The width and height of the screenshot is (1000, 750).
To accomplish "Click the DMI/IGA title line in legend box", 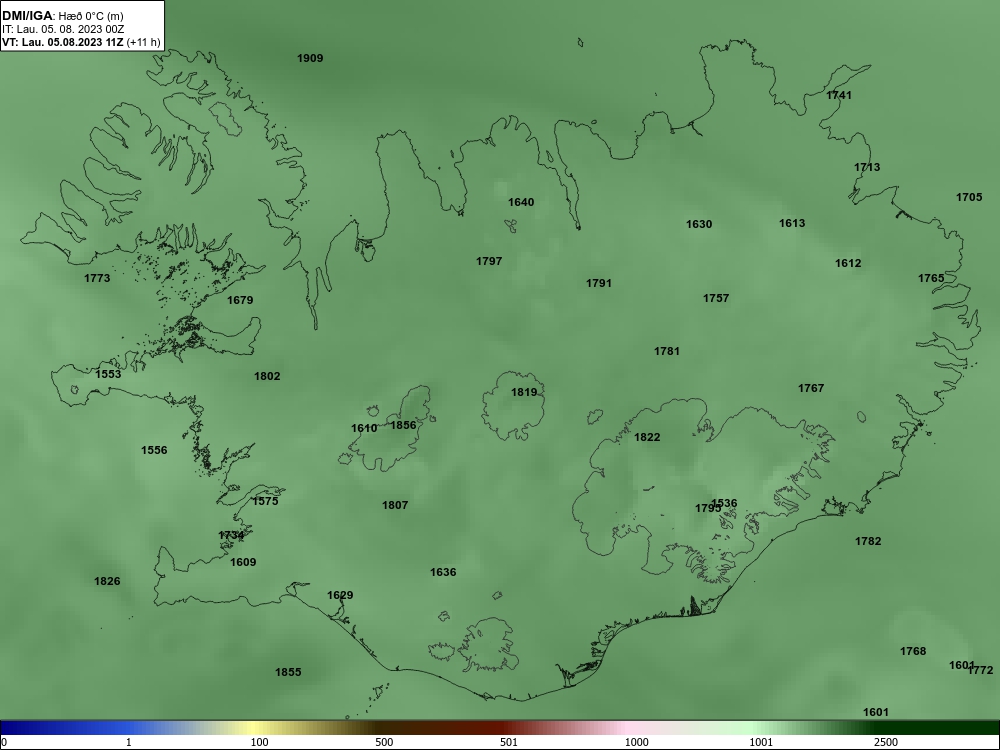I will pyautogui.click(x=62, y=16).
